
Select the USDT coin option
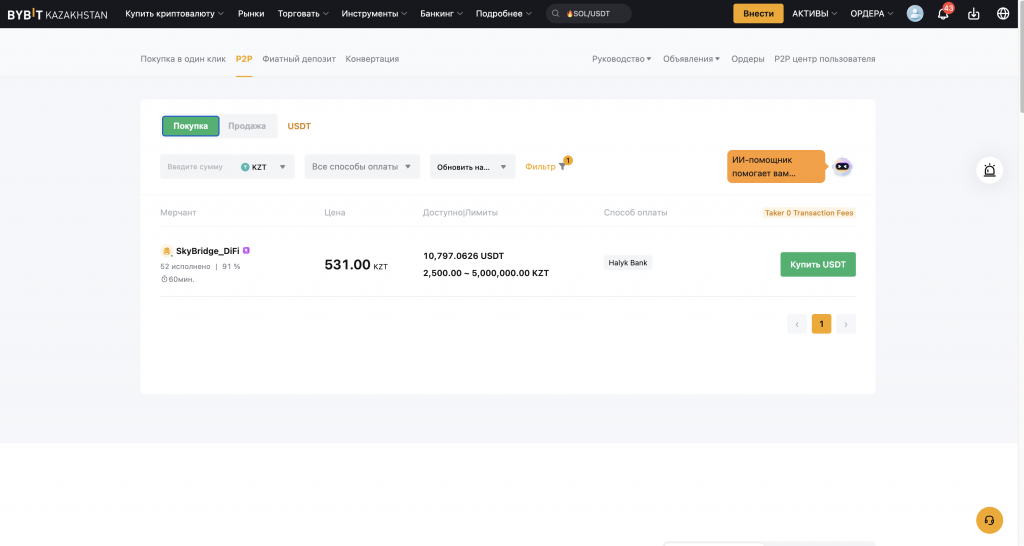pyautogui.click(x=299, y=126)
